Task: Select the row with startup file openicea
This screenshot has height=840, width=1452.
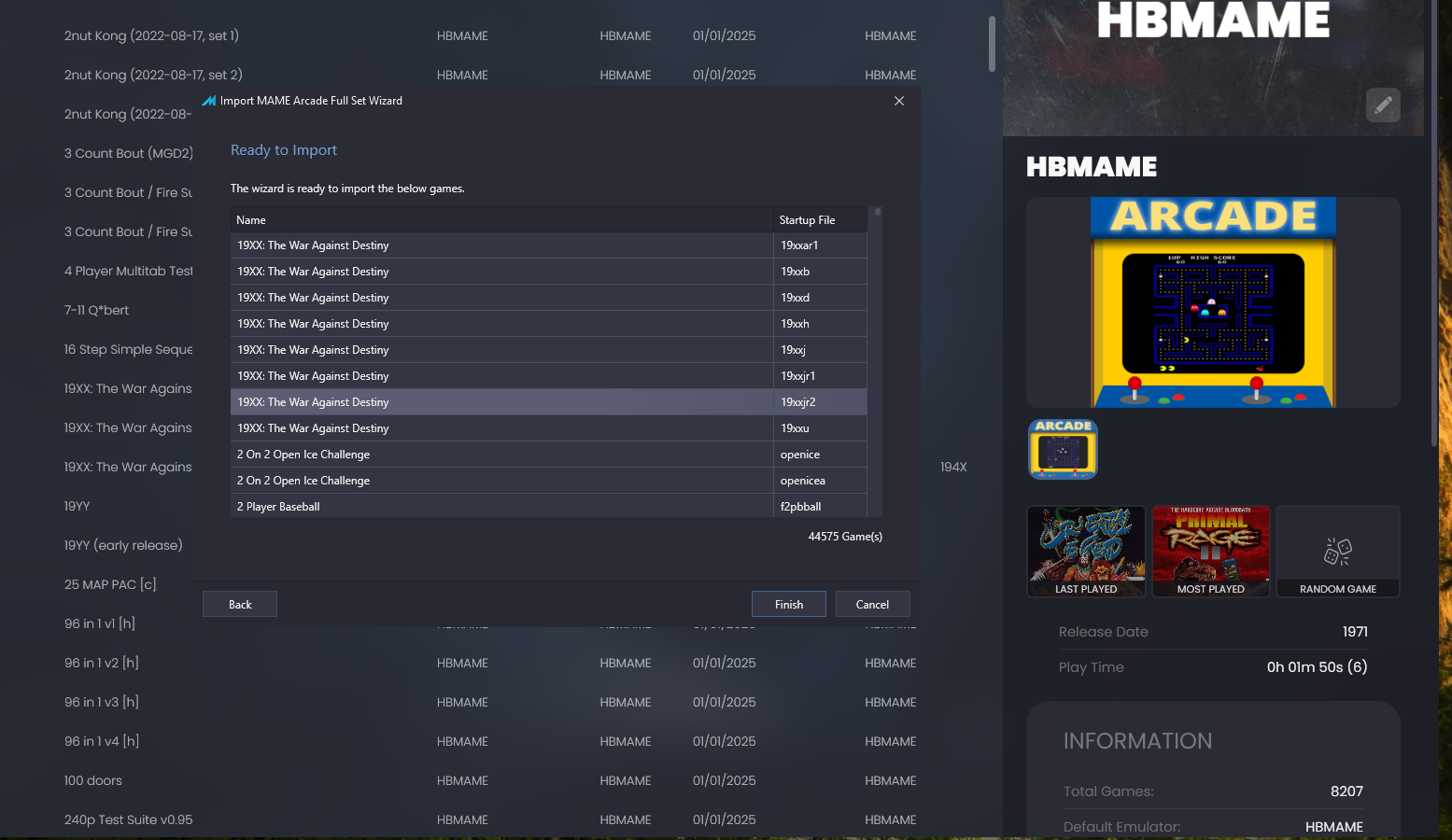Action: [x=548, y=481]
